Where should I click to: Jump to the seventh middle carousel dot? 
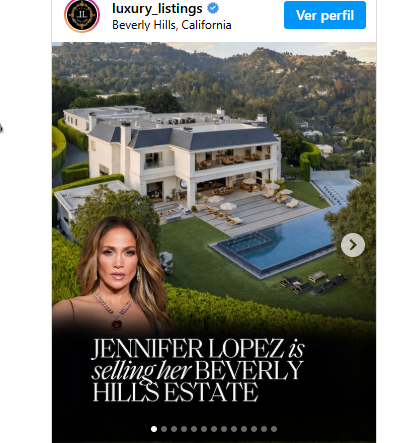(214, 429)
